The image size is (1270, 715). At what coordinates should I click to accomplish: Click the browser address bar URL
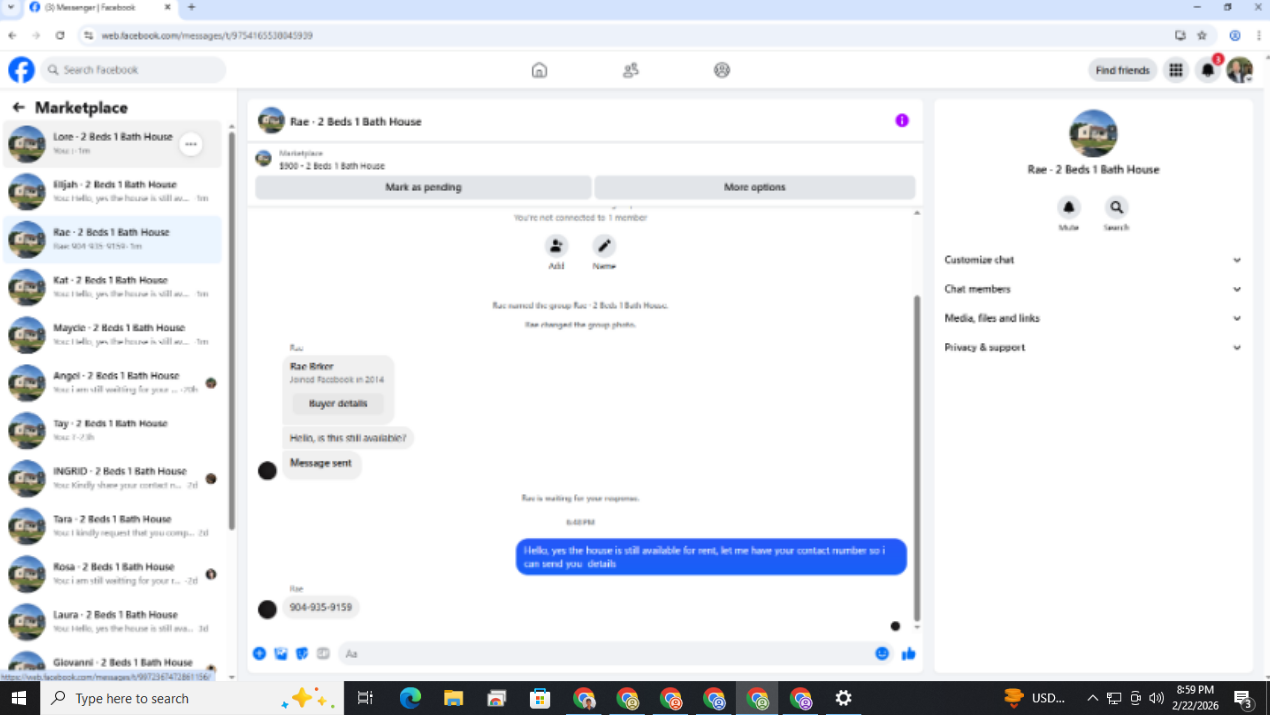point(207,35)
